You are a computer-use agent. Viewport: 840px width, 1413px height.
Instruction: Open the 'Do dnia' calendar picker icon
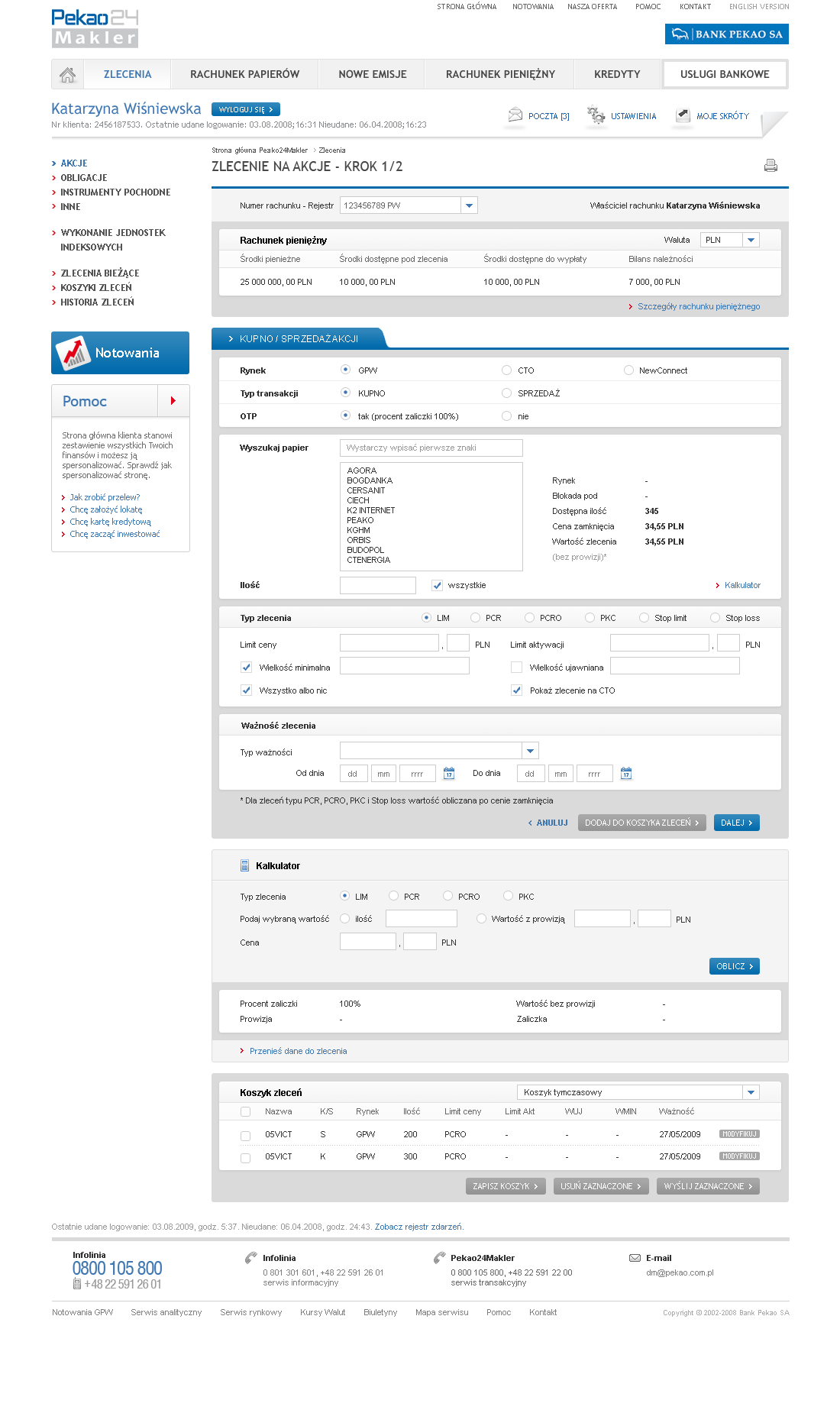(626, 774)
